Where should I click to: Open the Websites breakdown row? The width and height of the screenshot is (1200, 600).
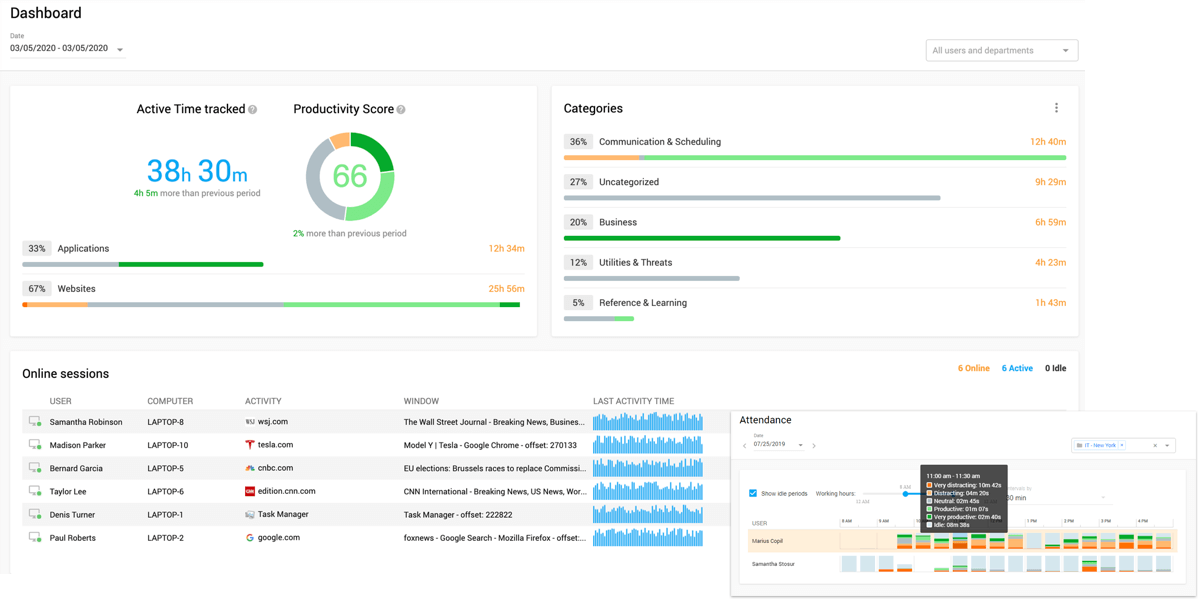coord(273,294)
